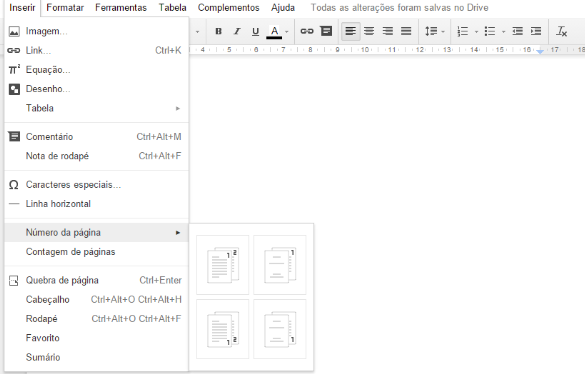585x374 pixels.
Task: Insert a Nota de rodapé
Action: pyautogui.click(x=97, y=156)
